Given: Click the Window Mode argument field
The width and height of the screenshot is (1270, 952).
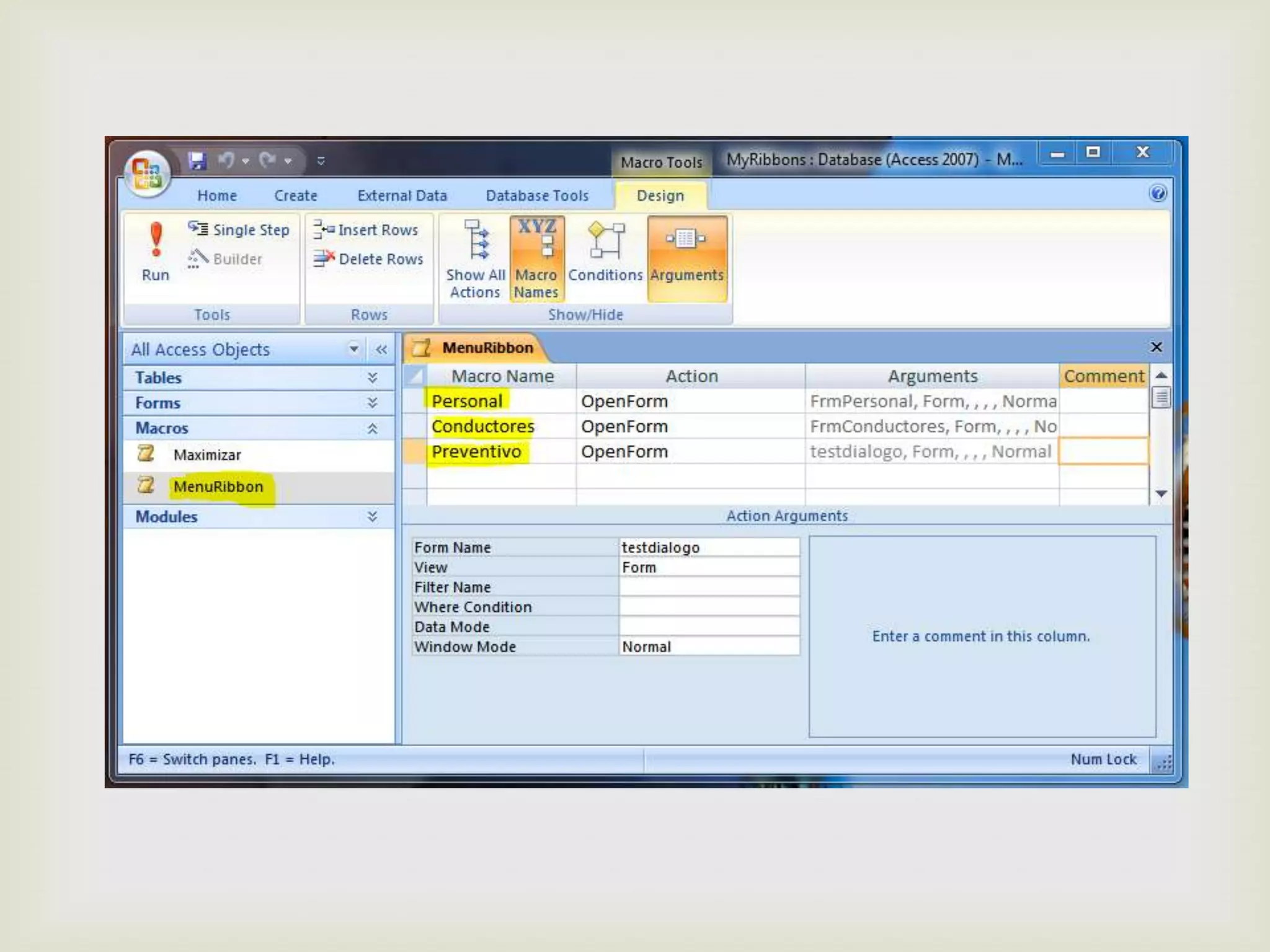Looking at the screenshot, I should 709,646.
